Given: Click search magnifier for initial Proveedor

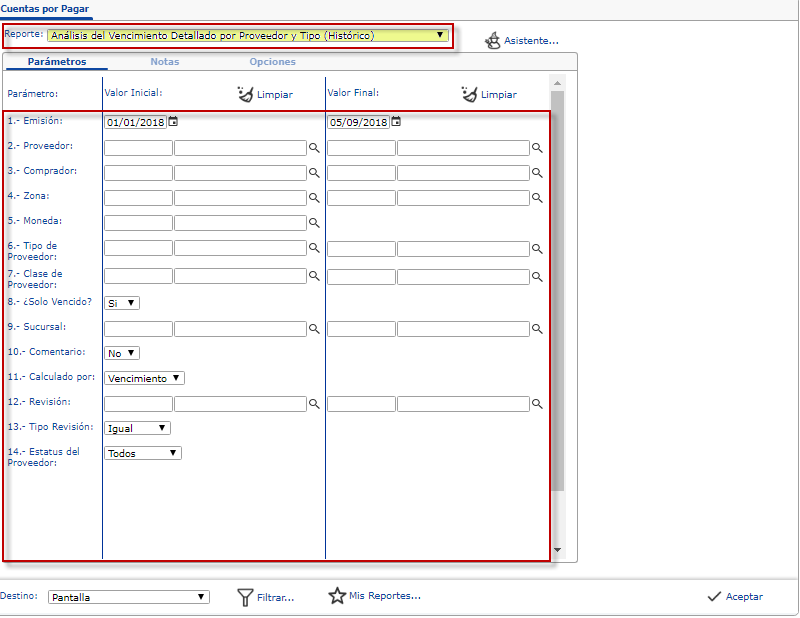Looking at the screenshot, I should coord(313,148).
